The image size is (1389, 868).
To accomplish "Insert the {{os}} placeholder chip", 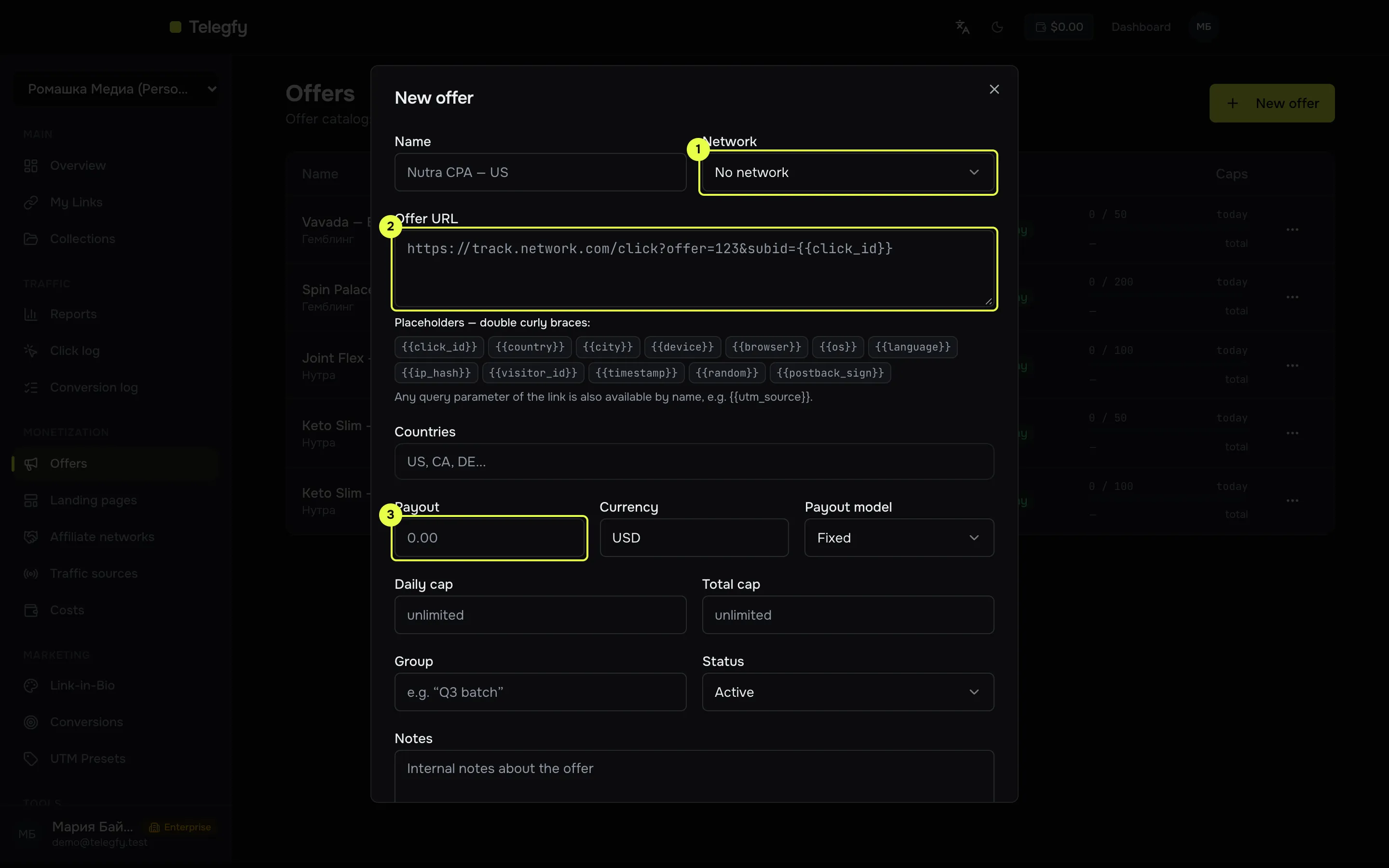I will point(838,347).
